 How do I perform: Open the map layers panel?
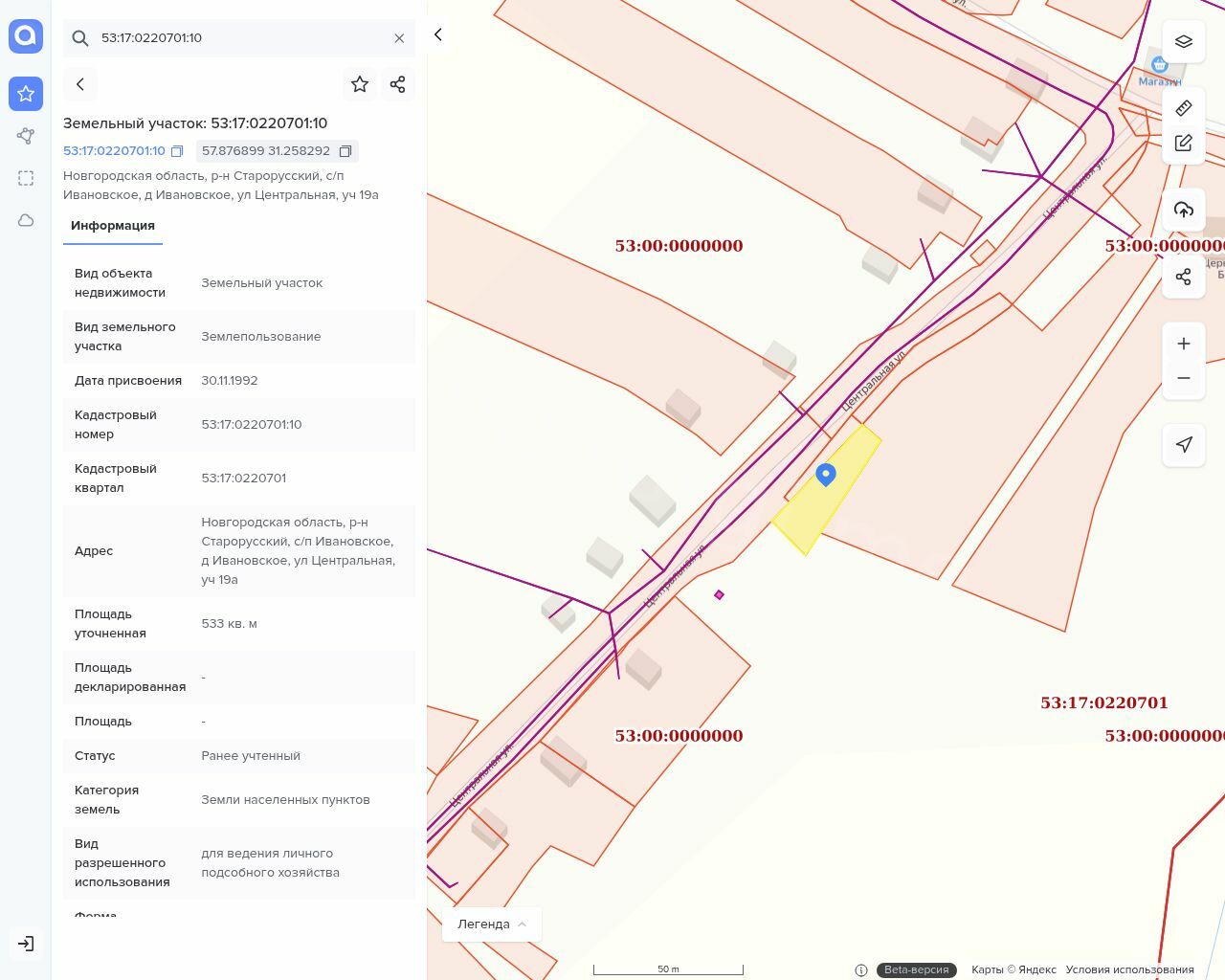pyautogui.click(x=1184, y=41)
